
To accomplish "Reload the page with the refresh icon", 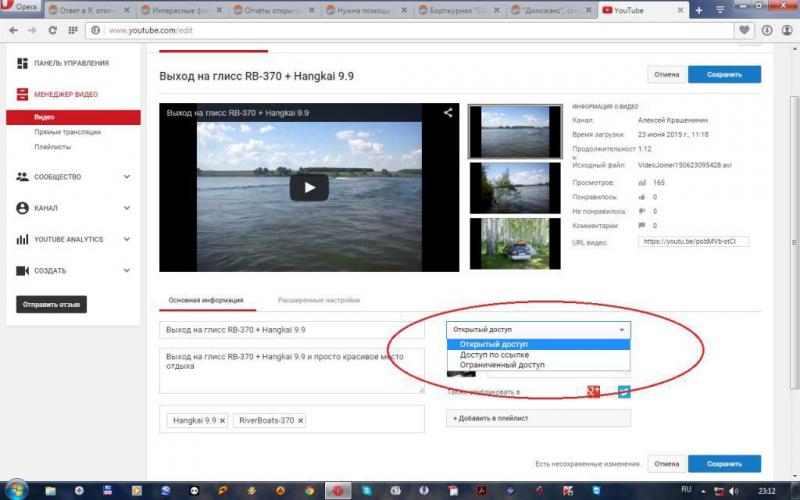I will click(x=53, y=30).
